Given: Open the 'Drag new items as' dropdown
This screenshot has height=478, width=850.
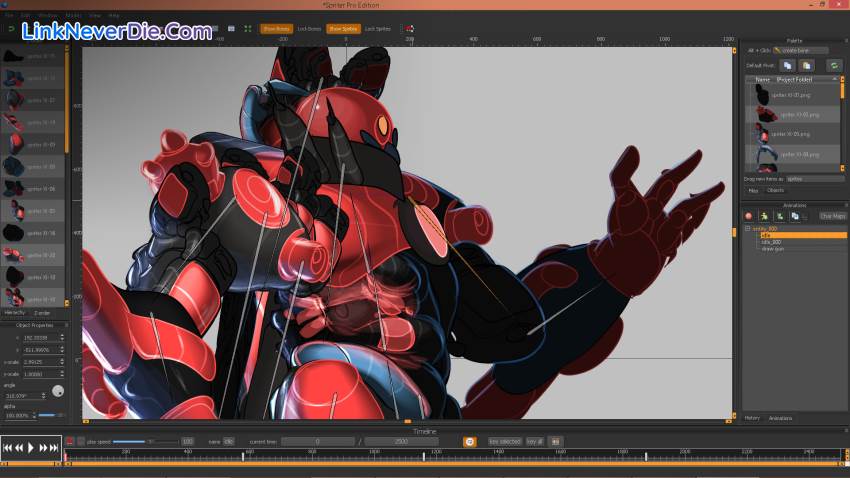Looking at the screenshot, I should [x=814, y=178].
